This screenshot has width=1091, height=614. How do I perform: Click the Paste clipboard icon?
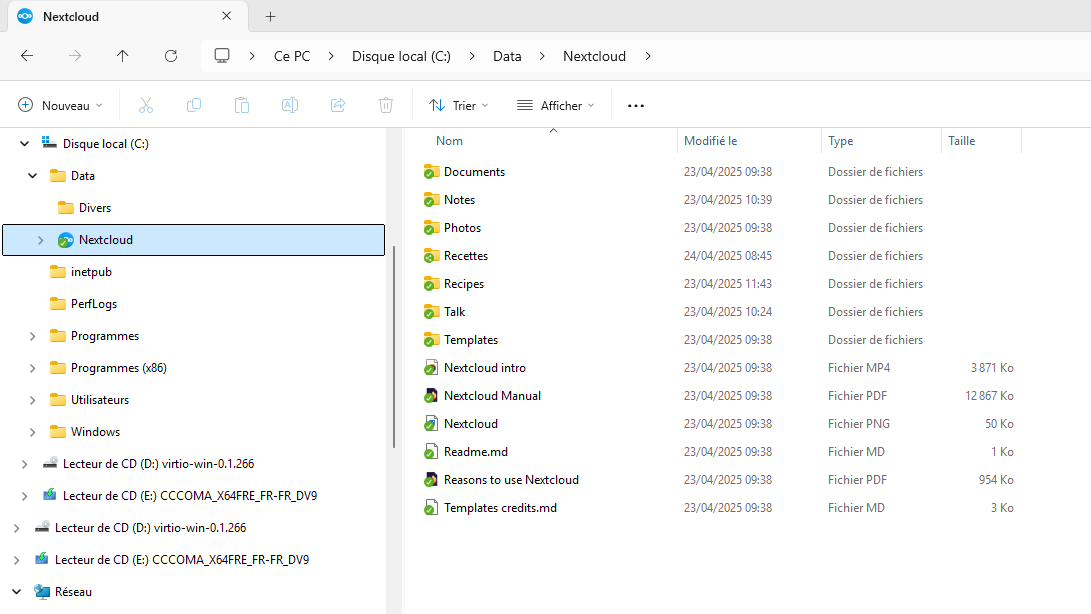point(242,105)
